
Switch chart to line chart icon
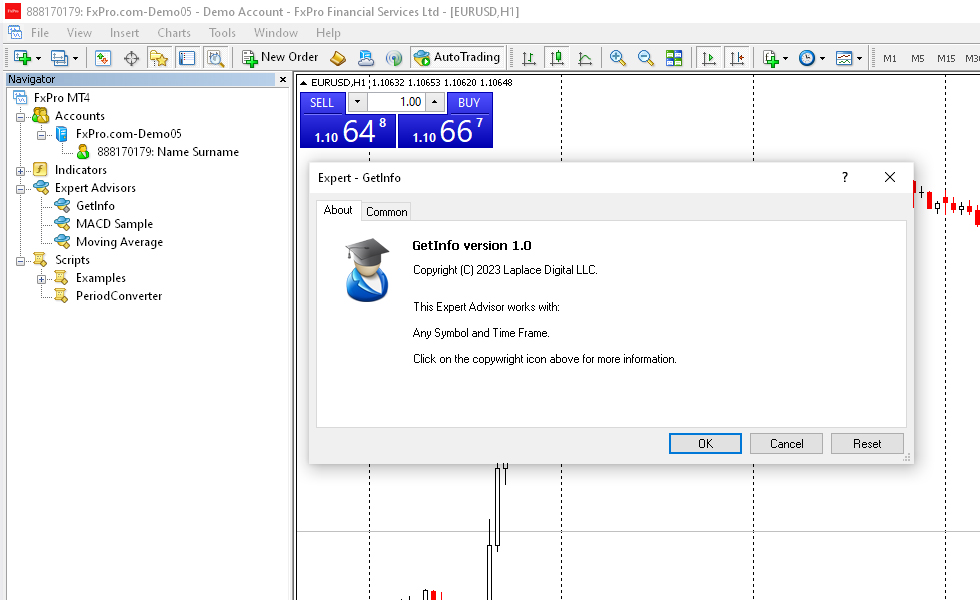click(x=585, y=58)
